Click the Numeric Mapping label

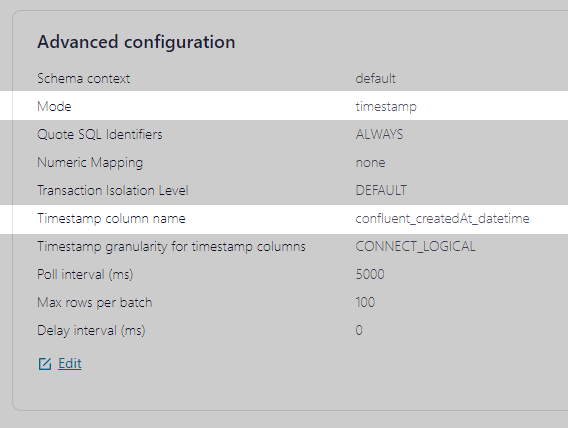(90, 163)
